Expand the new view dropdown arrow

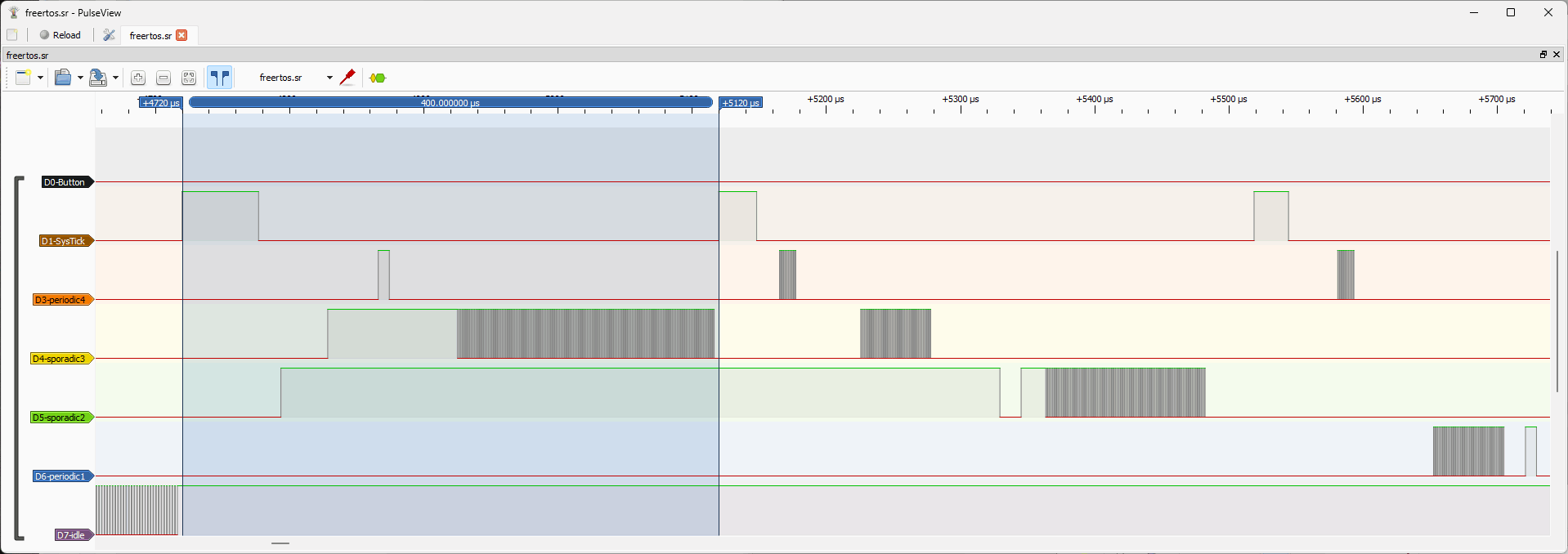(40, 78)
